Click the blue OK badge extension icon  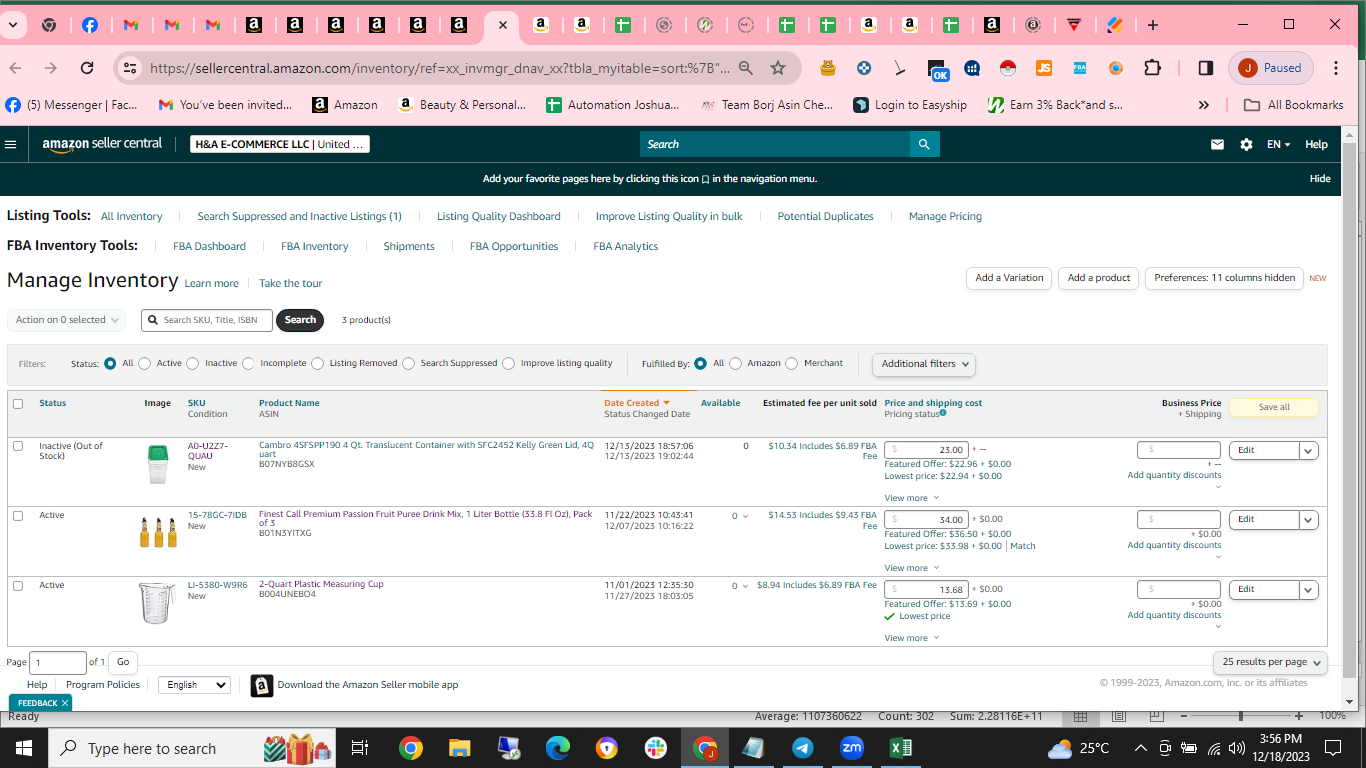[x=936, y=69]
